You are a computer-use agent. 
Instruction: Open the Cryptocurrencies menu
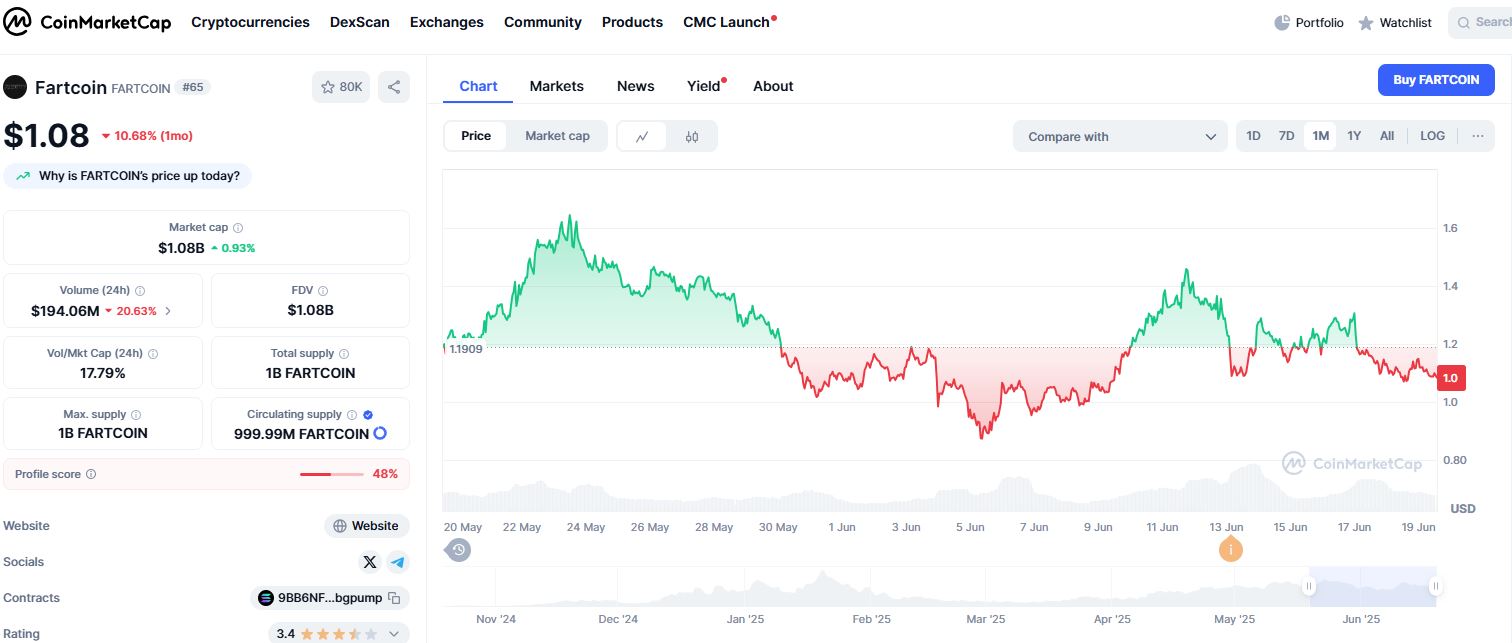[250, 22]
